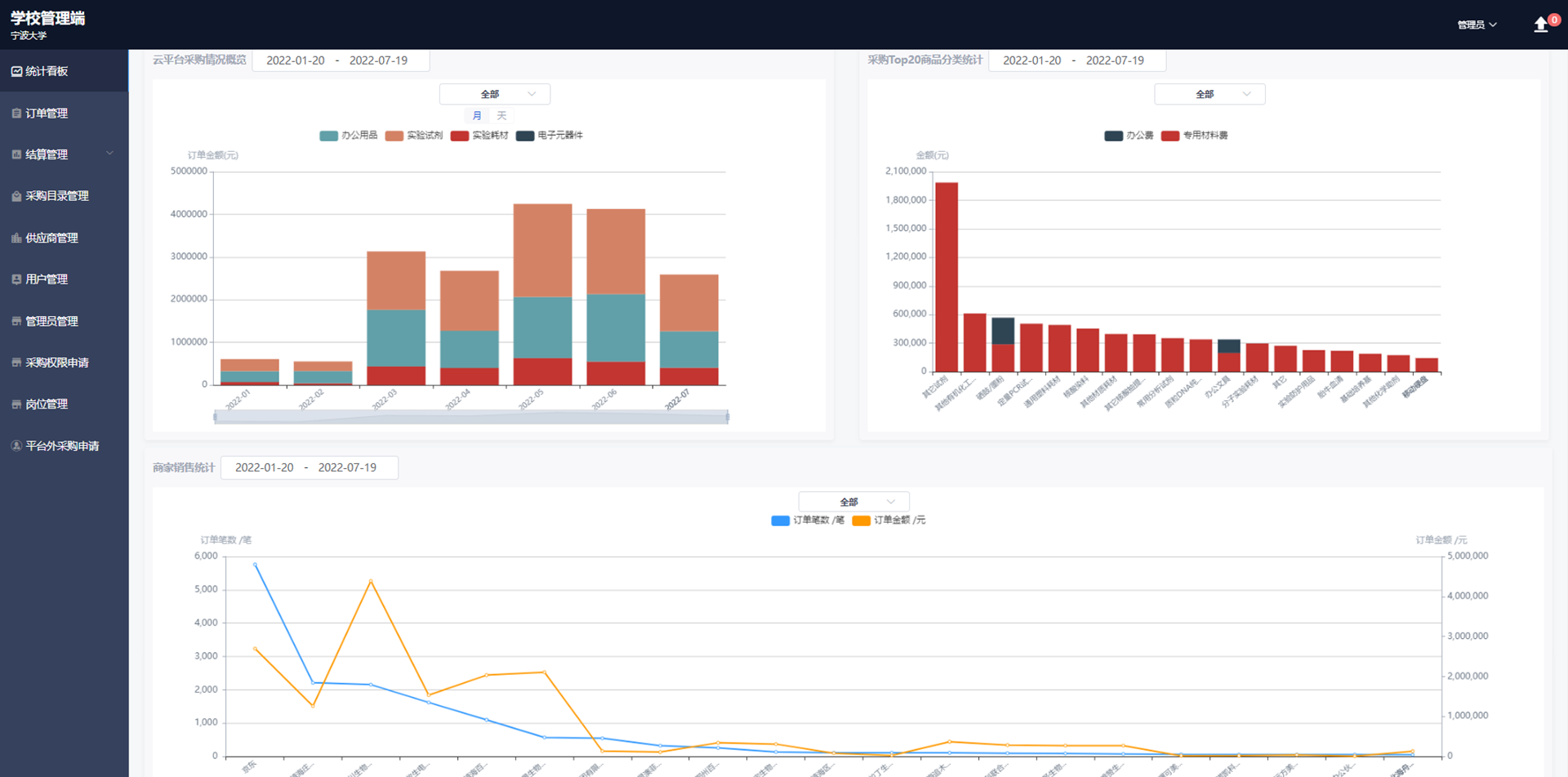This screenshot has width=1568, height=777.
Task: Click the upload icon with notification badge
Action: point(1541,25)
